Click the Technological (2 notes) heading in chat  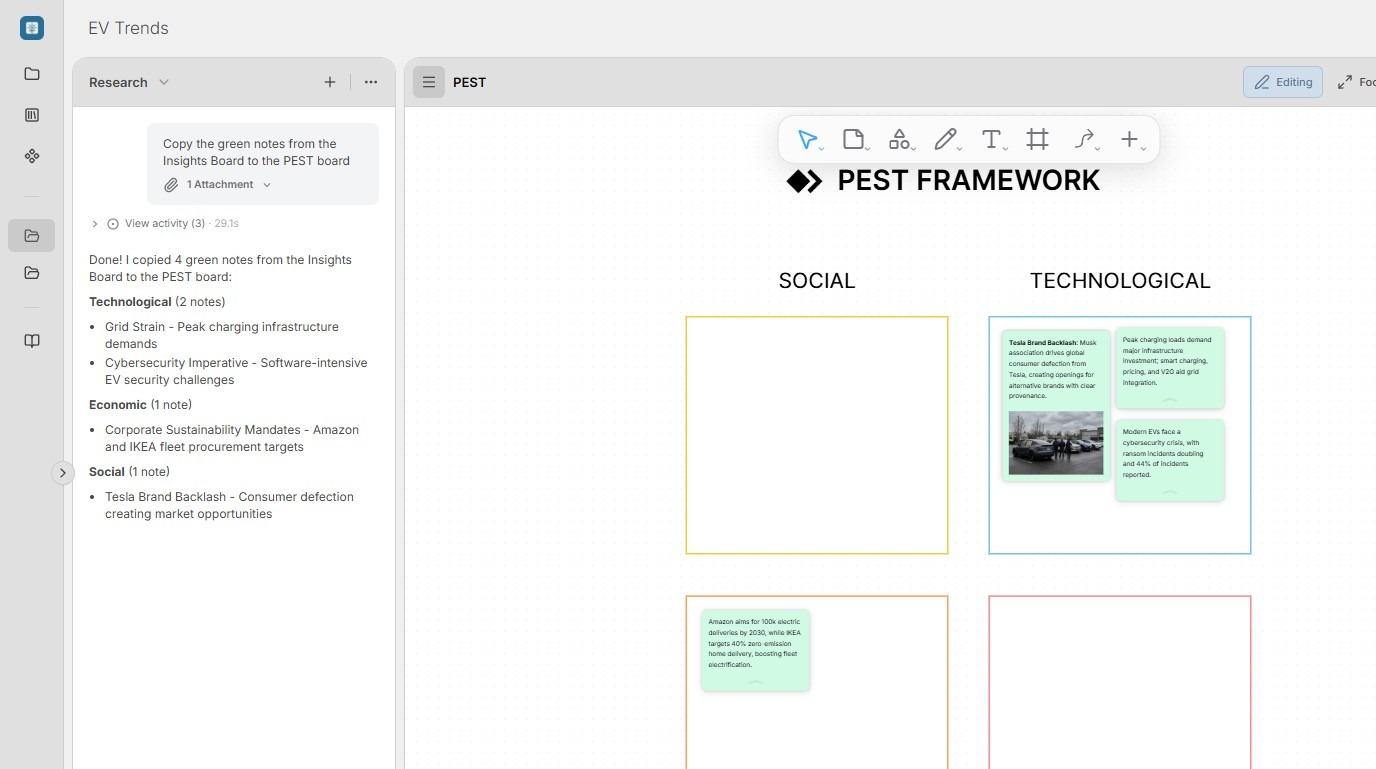tap(157, 302)
